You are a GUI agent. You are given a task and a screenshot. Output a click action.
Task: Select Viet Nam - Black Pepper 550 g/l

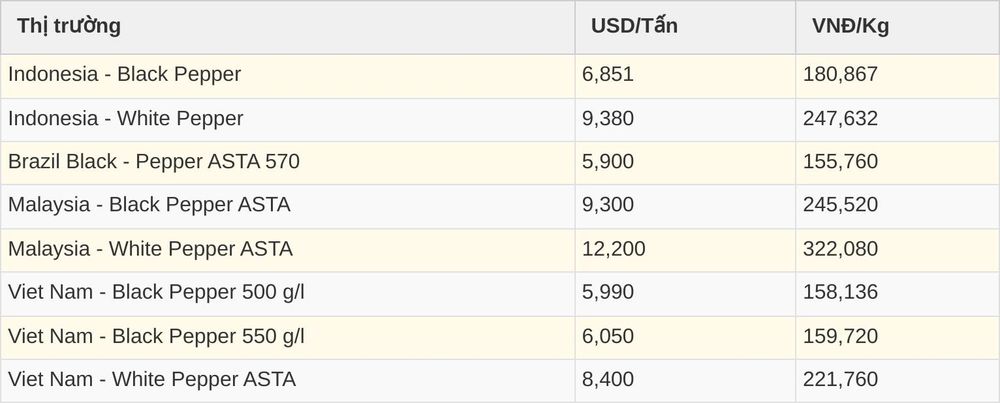pyautogui.click(x=500, y=338)
